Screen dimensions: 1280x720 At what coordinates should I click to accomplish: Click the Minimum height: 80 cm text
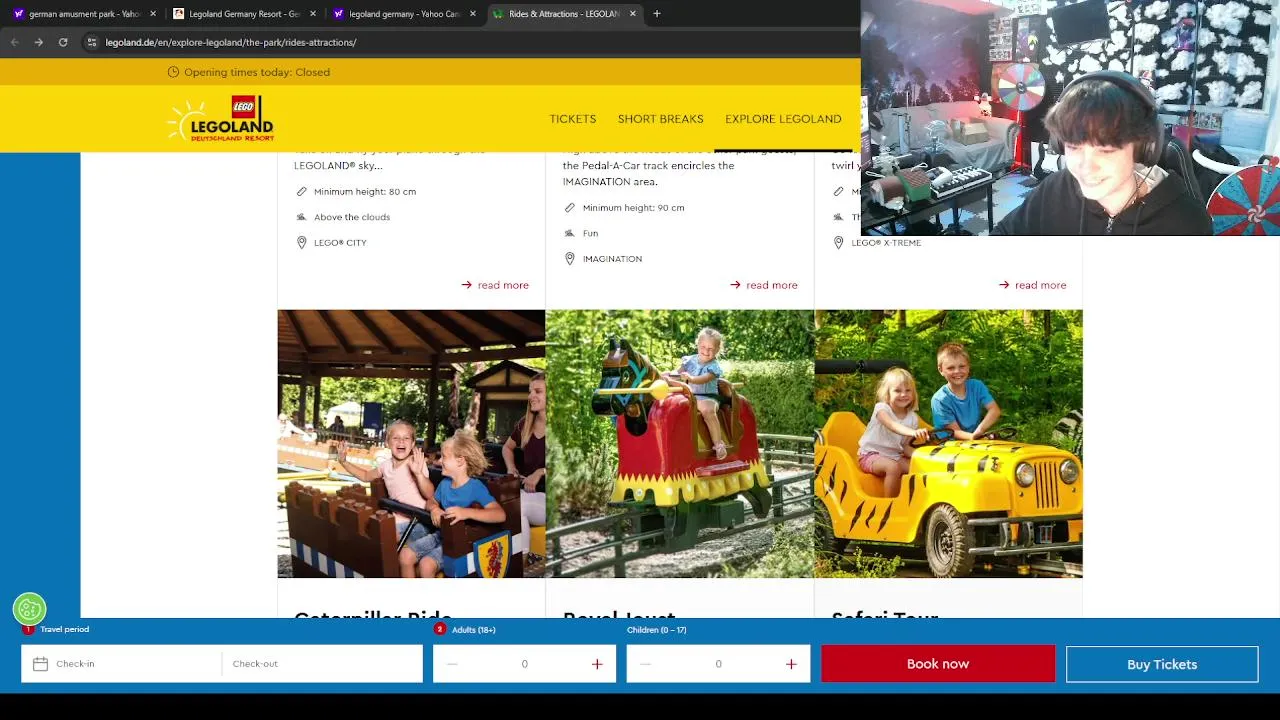tap(365, 191)
